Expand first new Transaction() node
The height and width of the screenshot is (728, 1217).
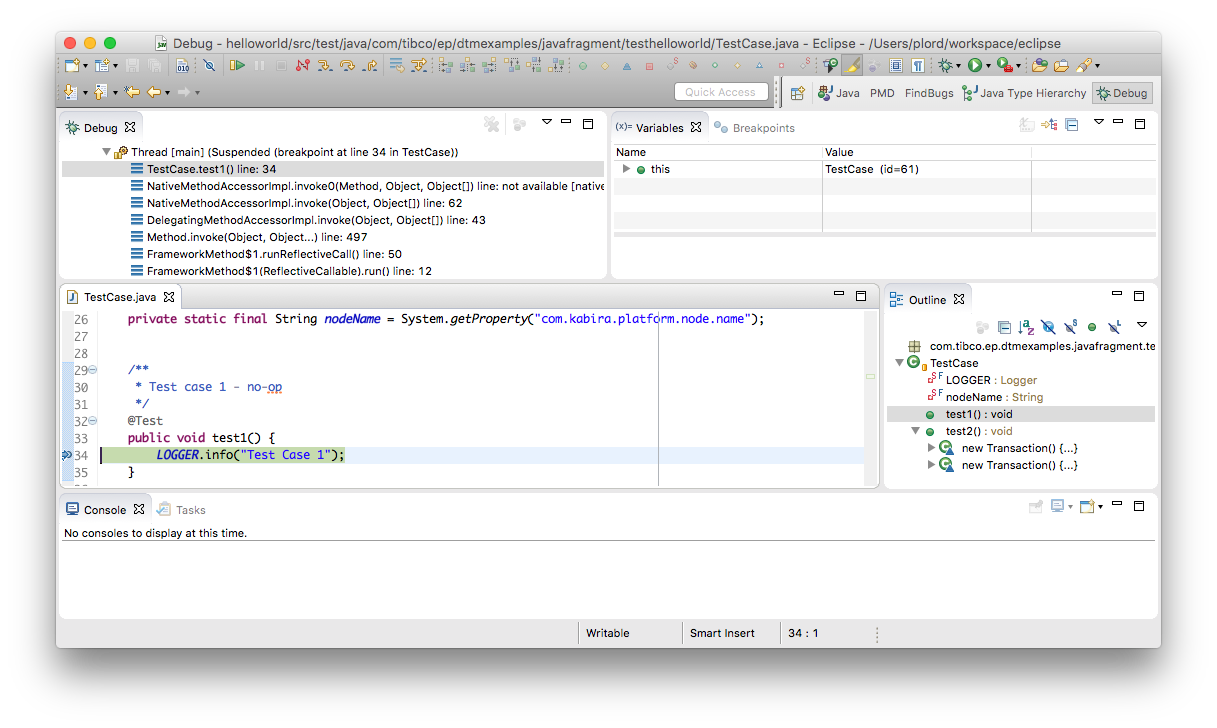tap(932, 448)
